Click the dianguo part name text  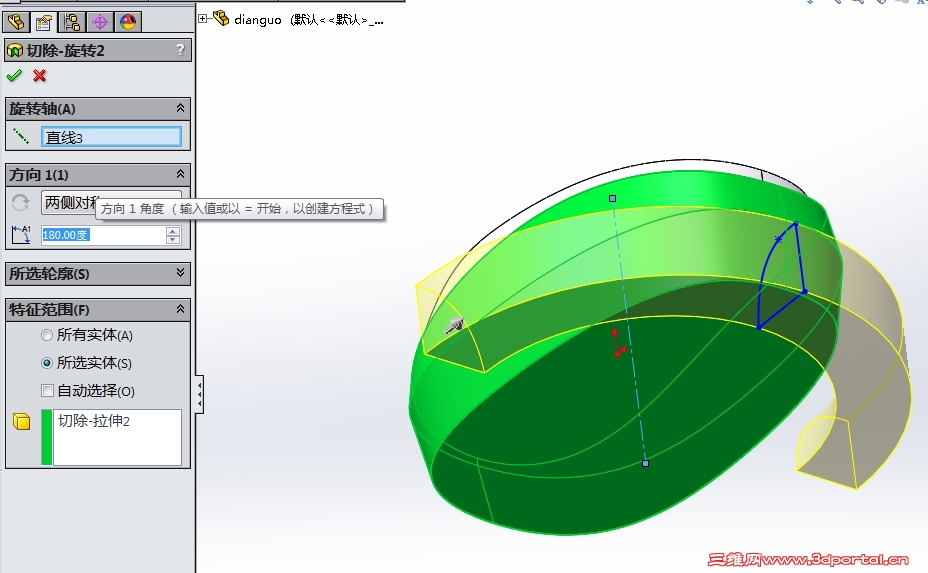(257, 20)
